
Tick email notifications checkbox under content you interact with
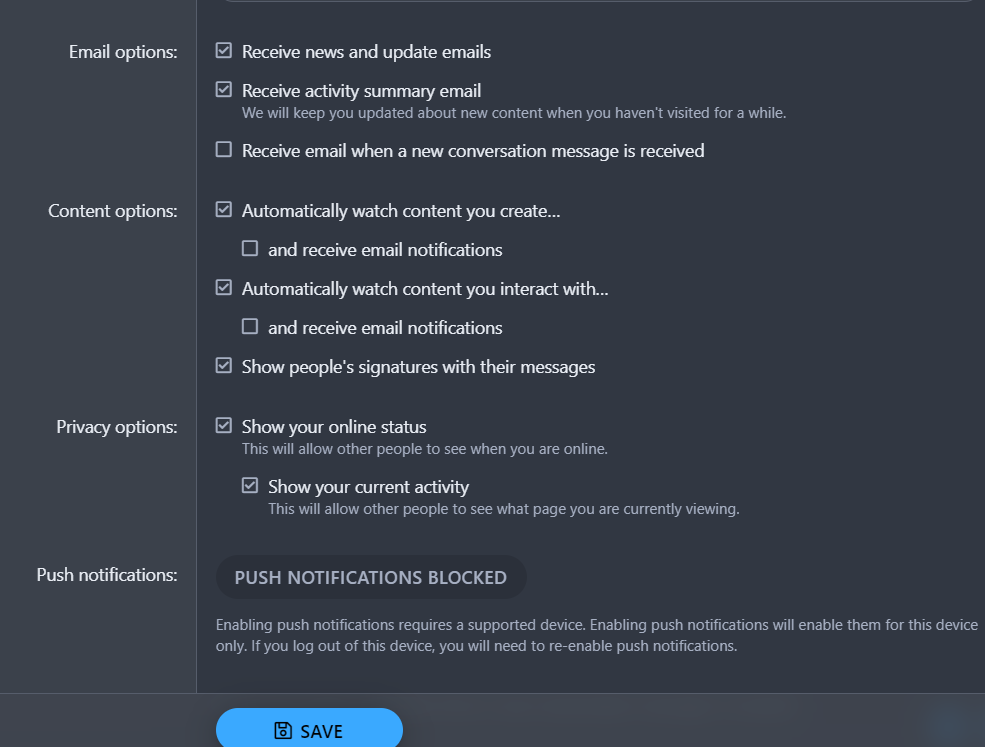[250, 326]
